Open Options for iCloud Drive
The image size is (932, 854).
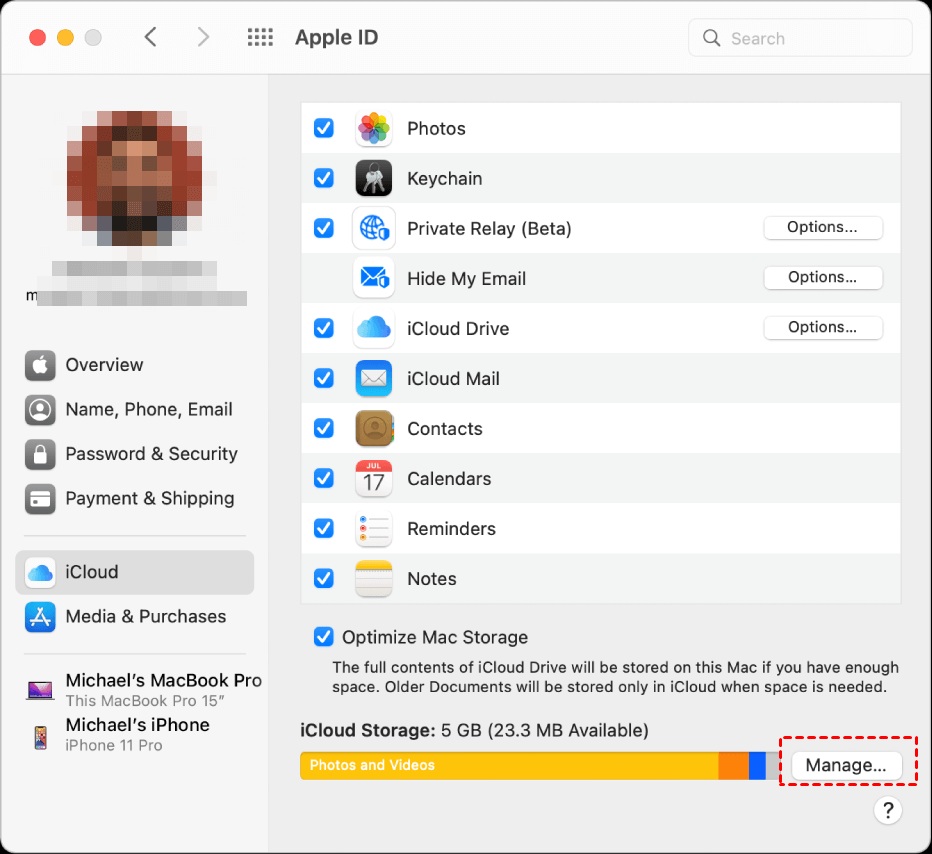point(822,328)
